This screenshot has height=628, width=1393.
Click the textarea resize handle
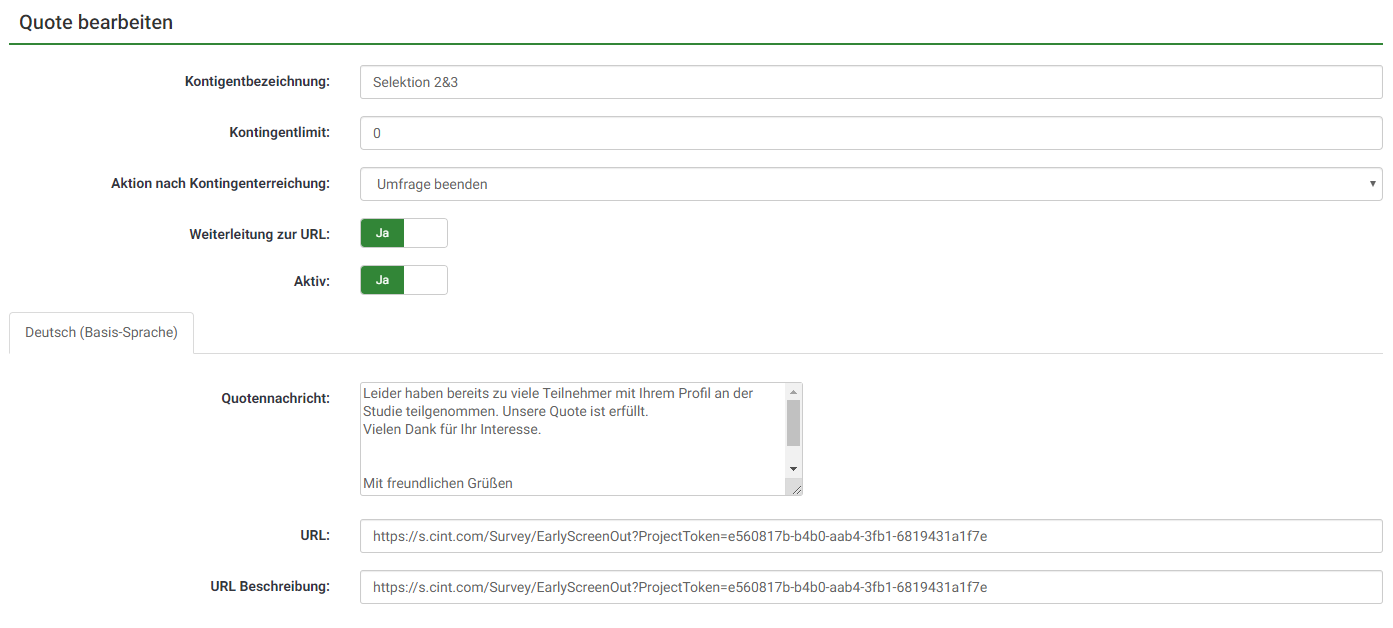pyautogui.click(x=795, y=488)
